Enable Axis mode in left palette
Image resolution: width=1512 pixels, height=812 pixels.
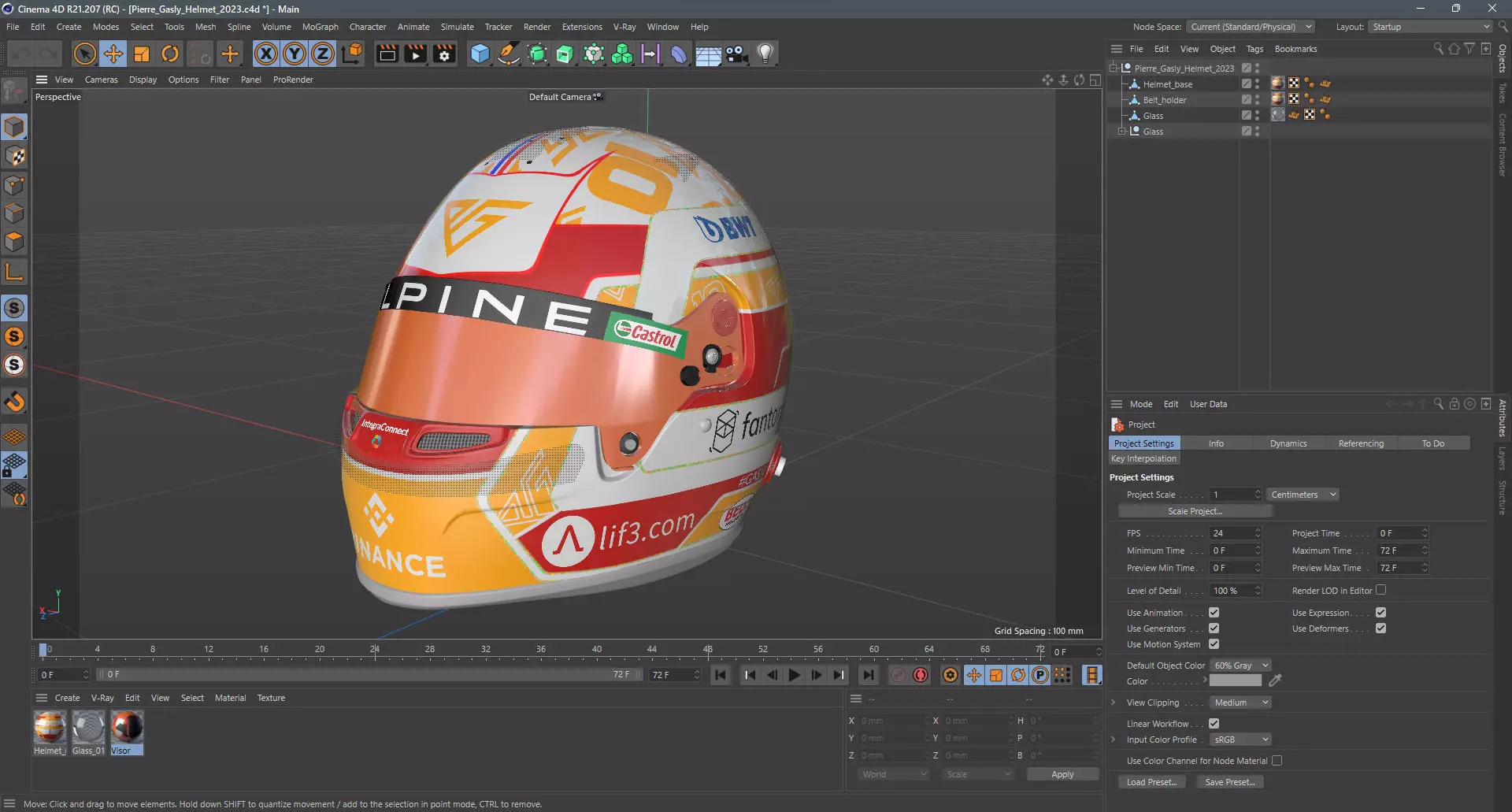(x=14, y=273)
